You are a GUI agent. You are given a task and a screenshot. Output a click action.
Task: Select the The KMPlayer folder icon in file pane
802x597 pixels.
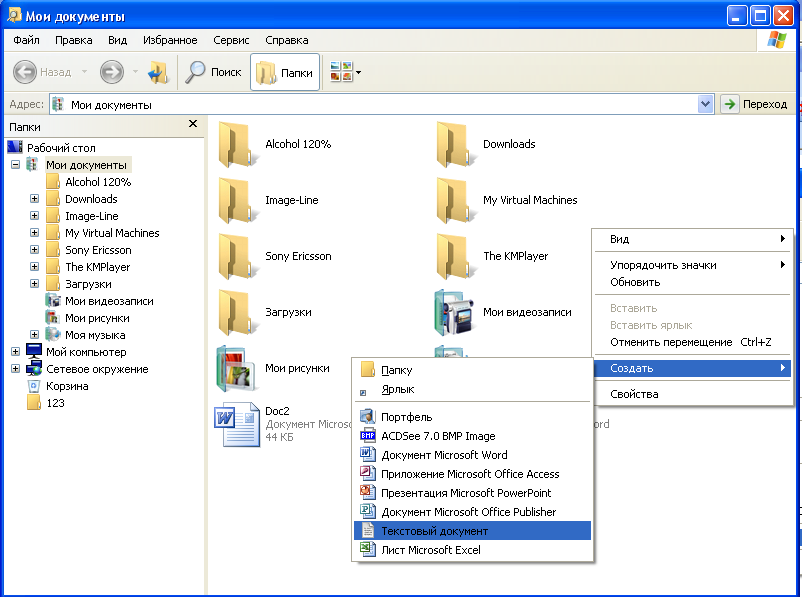click(x=455, y=257)
